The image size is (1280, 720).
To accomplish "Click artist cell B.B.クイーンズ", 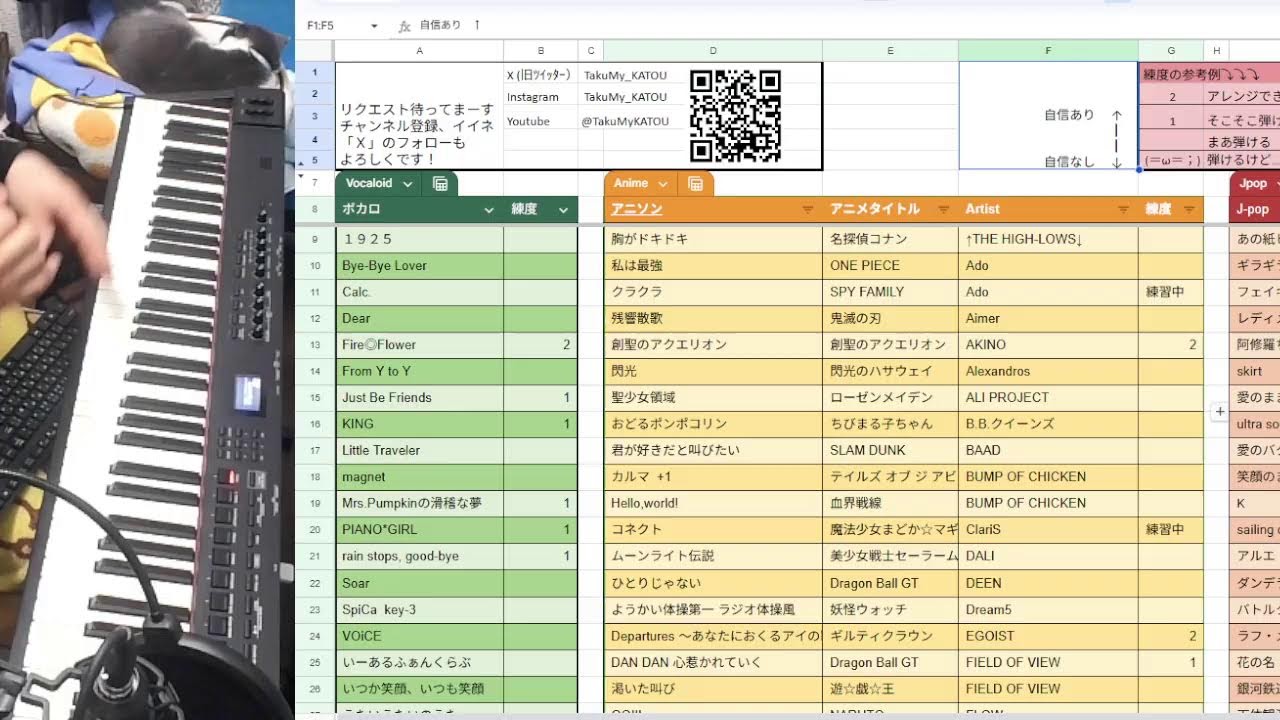I will 1048,424.
